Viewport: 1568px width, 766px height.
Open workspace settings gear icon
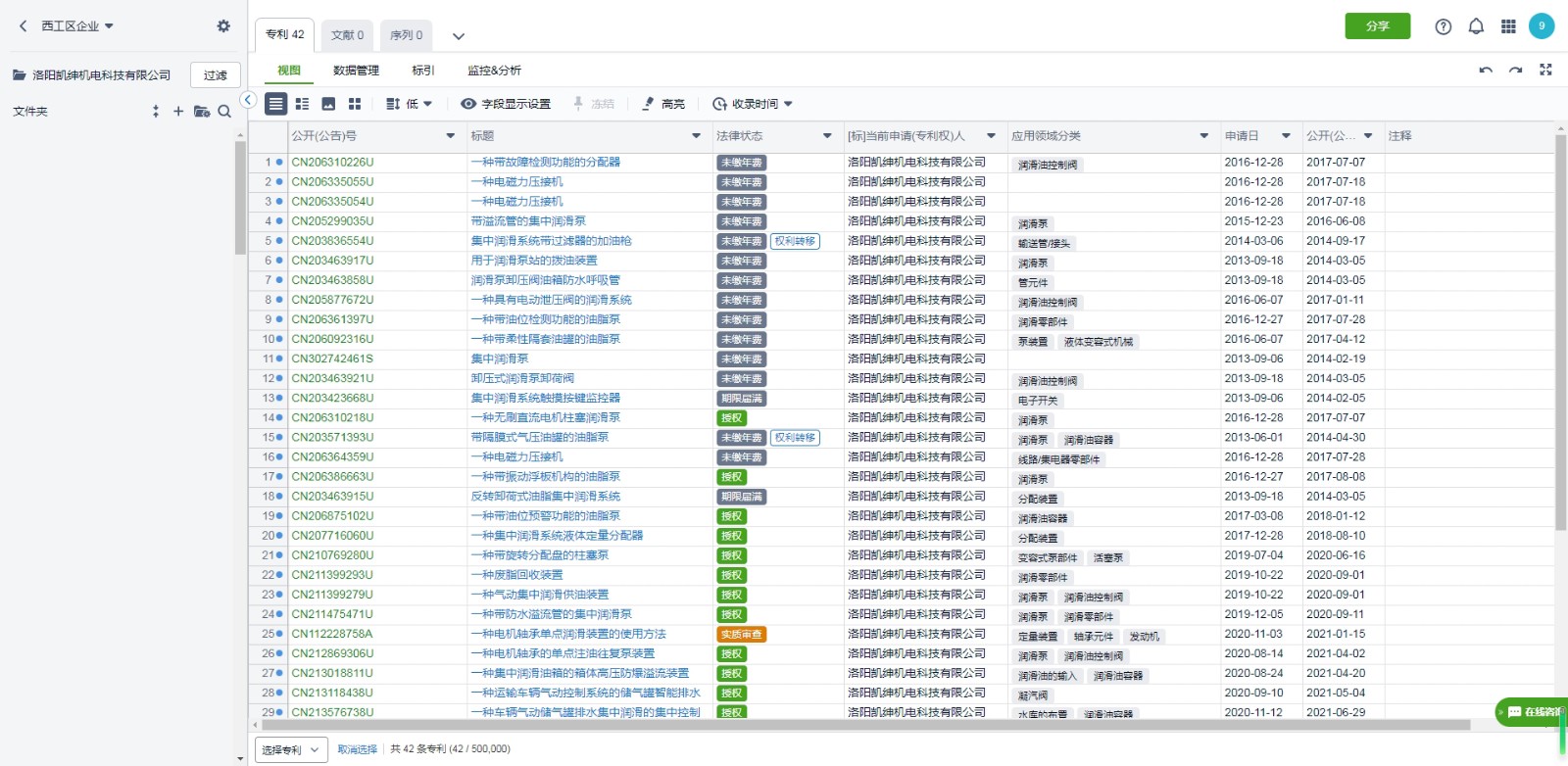click(x=223, y=26)
